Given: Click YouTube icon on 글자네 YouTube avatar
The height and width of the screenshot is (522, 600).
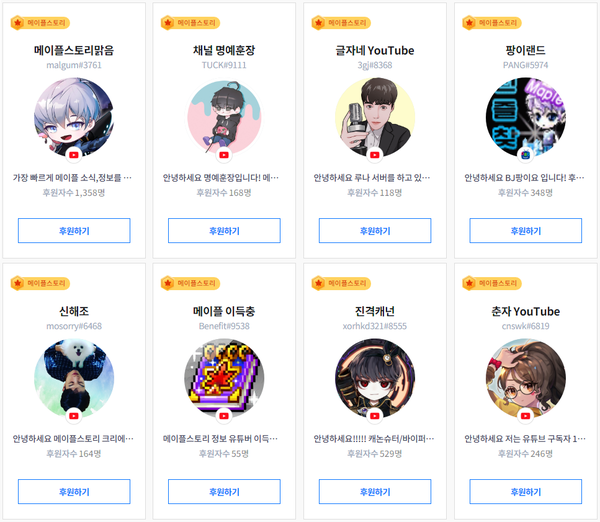Looking at the screenshot, I should 375,155.
